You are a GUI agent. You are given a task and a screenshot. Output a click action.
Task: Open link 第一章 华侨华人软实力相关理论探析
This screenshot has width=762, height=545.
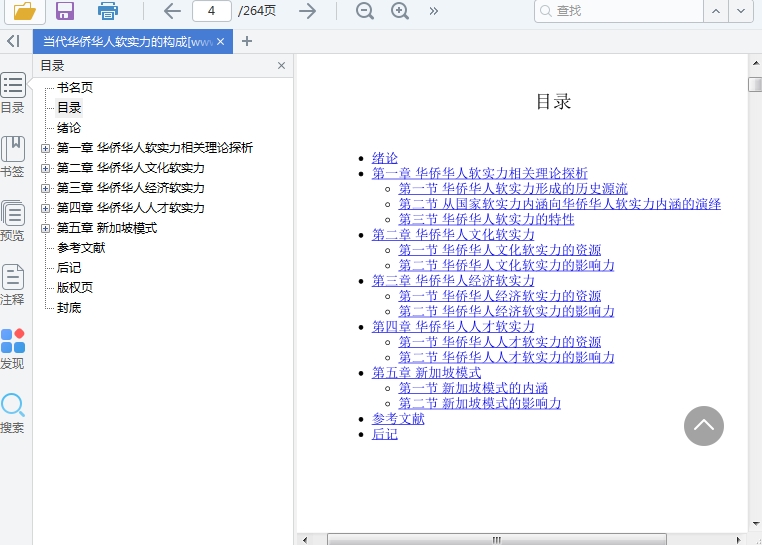[480, 173]
